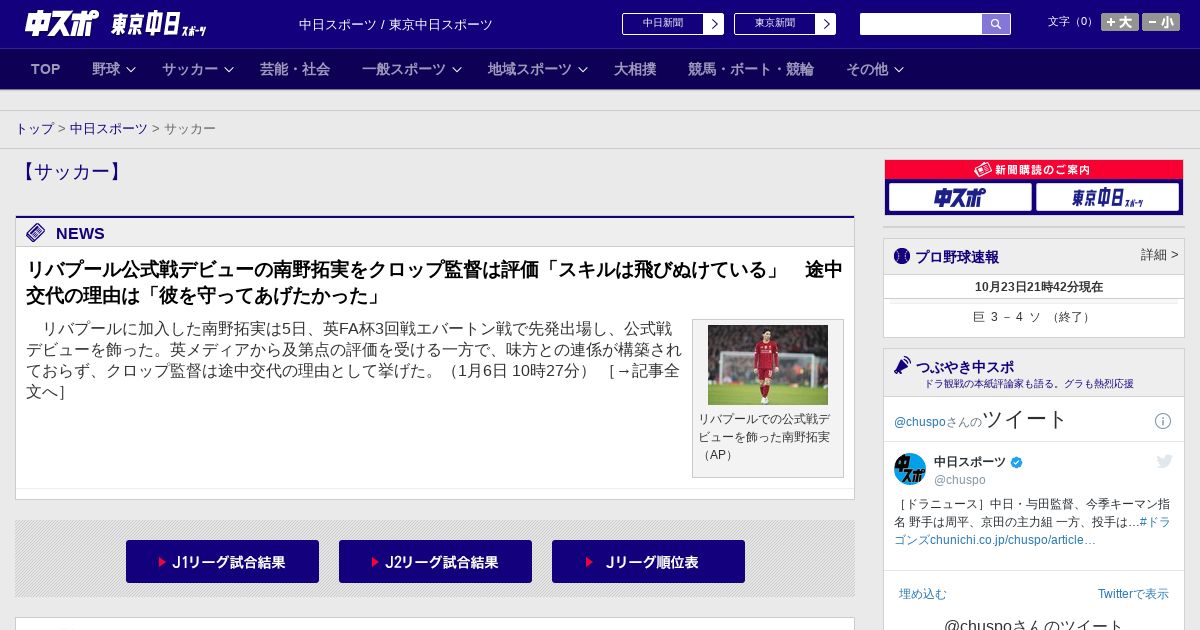Click the Twitter info icon
1200x630 pixels.
click(x=1163, y=421)
